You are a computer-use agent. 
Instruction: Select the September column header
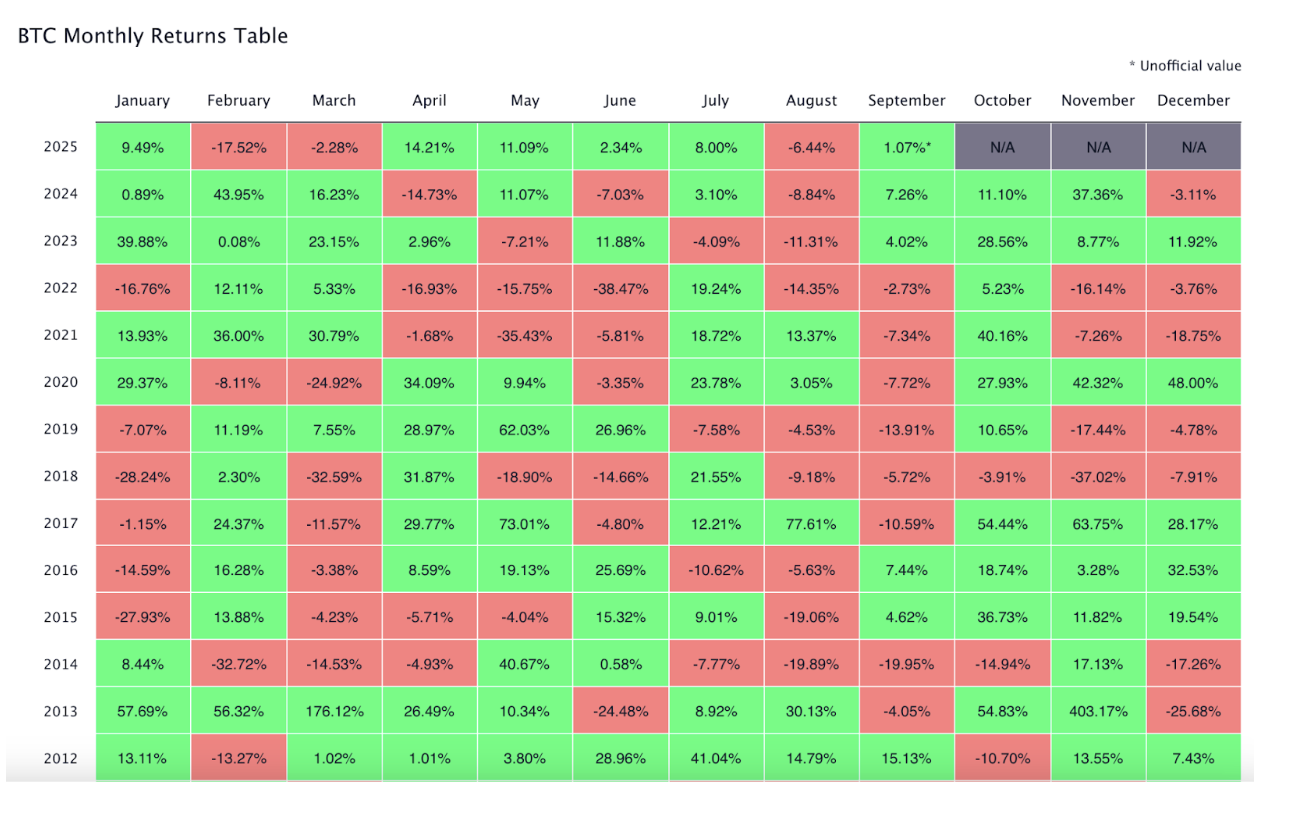point(907,100)
